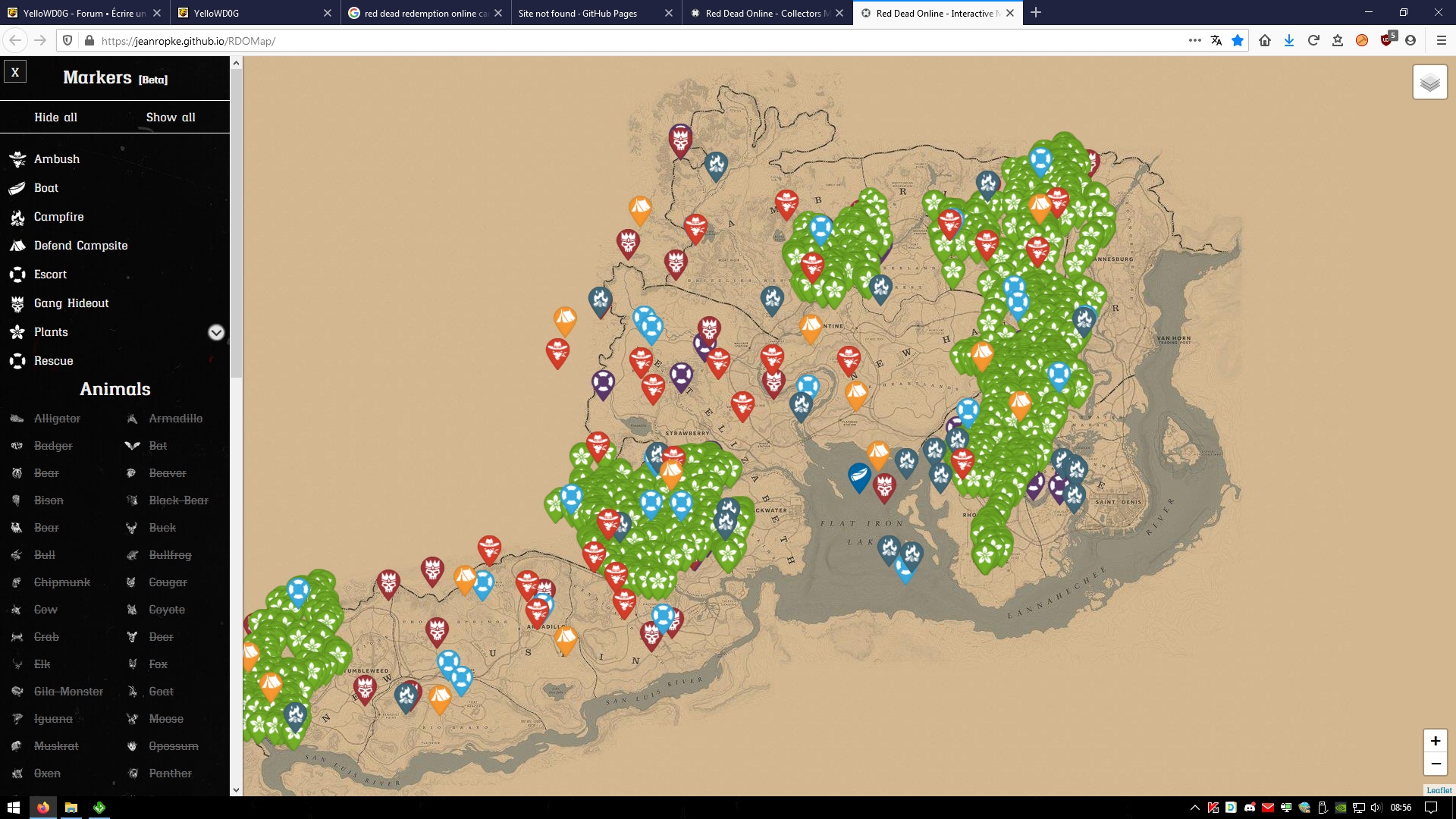Expand the Plants sub-list chevron
This screenshot has height=819, width=1456.
(216, 333)
